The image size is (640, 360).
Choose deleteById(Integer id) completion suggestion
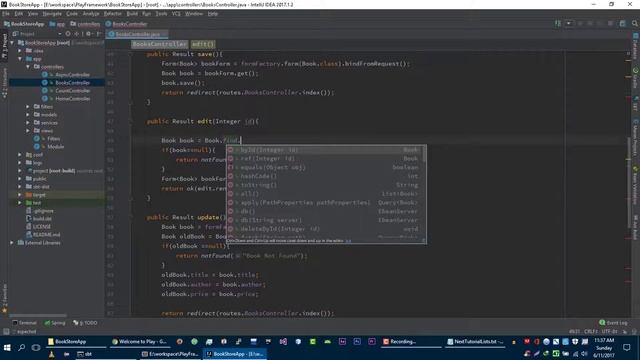point(323,229)
